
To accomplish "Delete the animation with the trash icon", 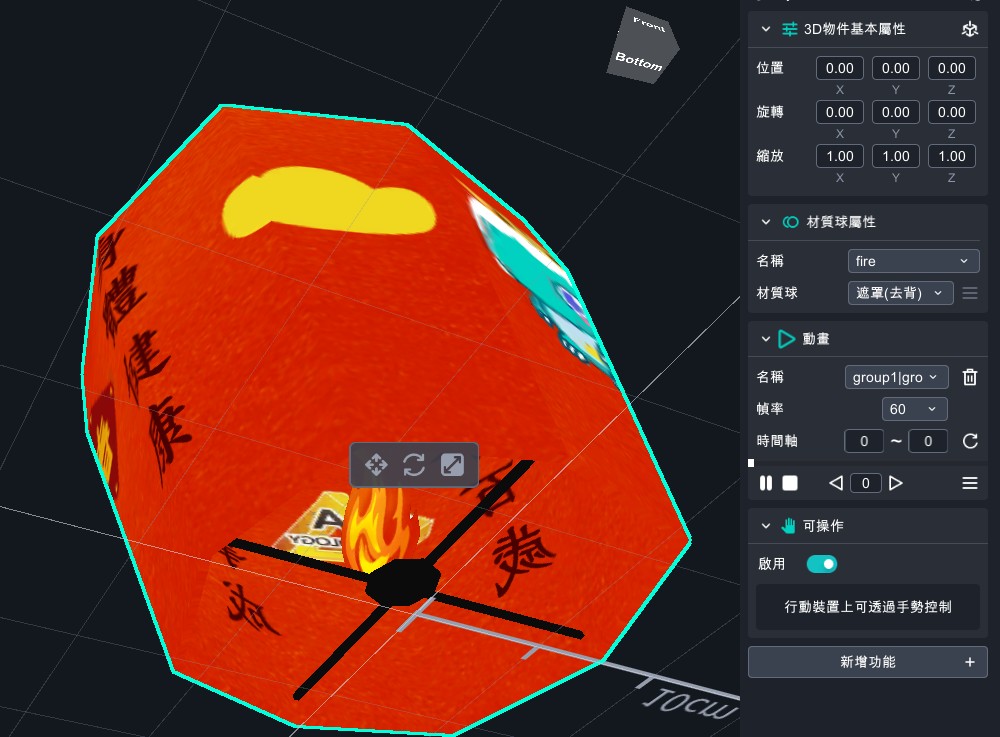I will (969, 377).
